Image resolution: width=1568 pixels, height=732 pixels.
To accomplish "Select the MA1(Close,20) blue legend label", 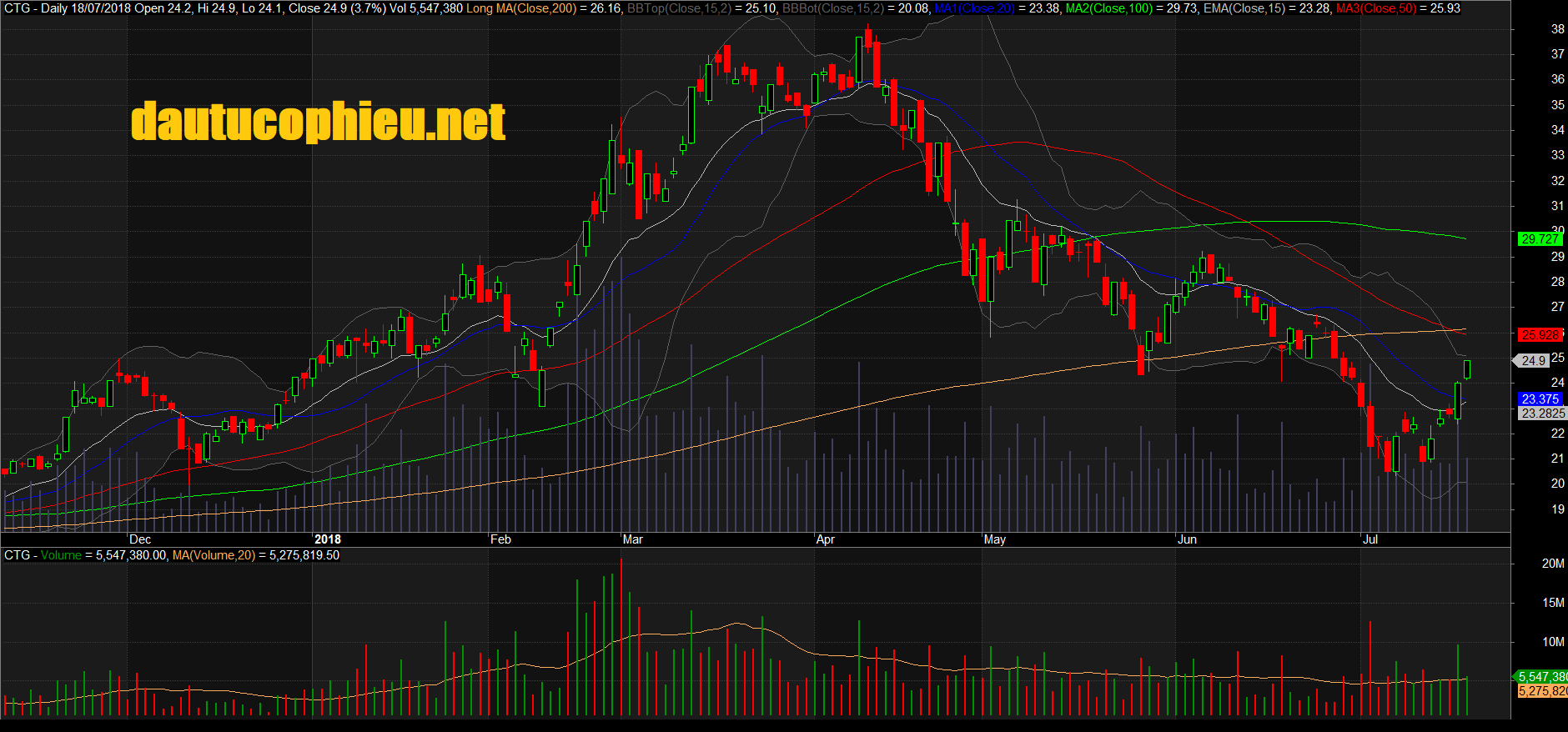I will tap(973, 8).
